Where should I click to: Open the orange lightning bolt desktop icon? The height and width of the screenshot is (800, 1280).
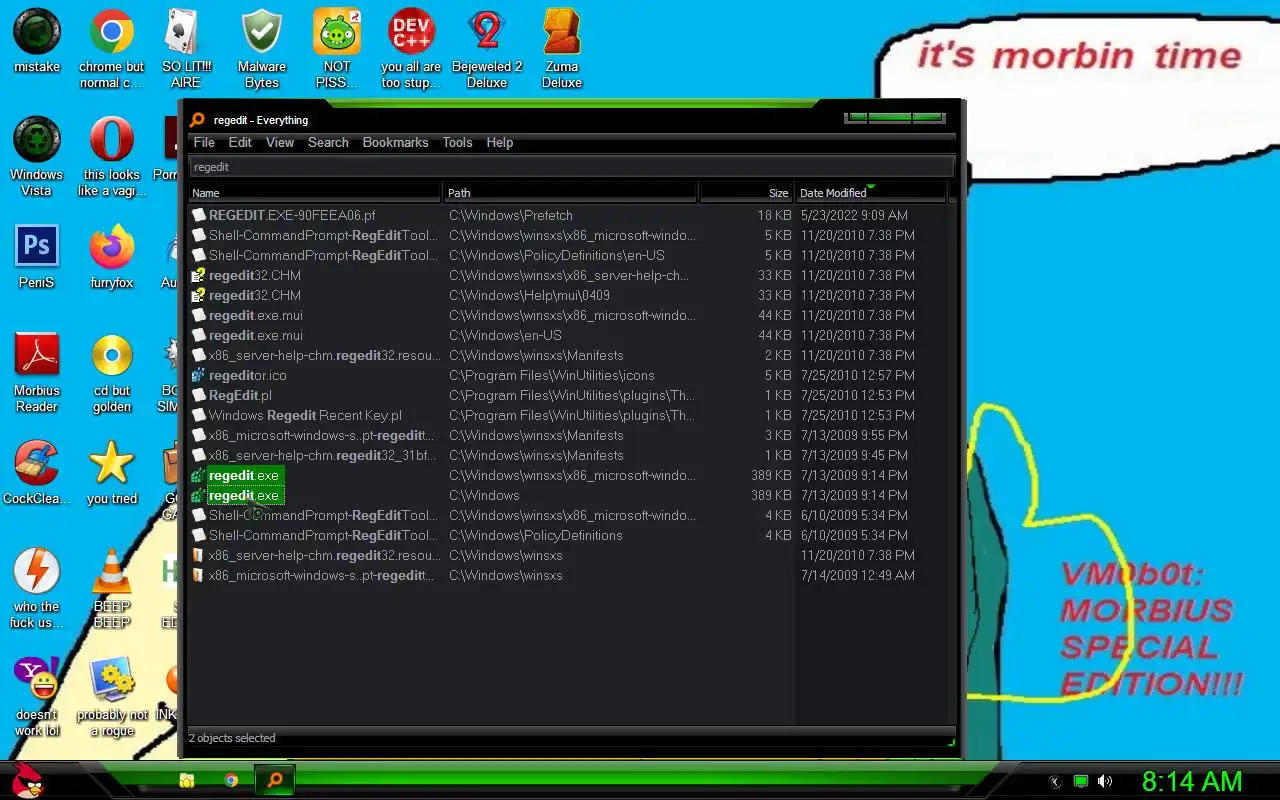(37, 587)
